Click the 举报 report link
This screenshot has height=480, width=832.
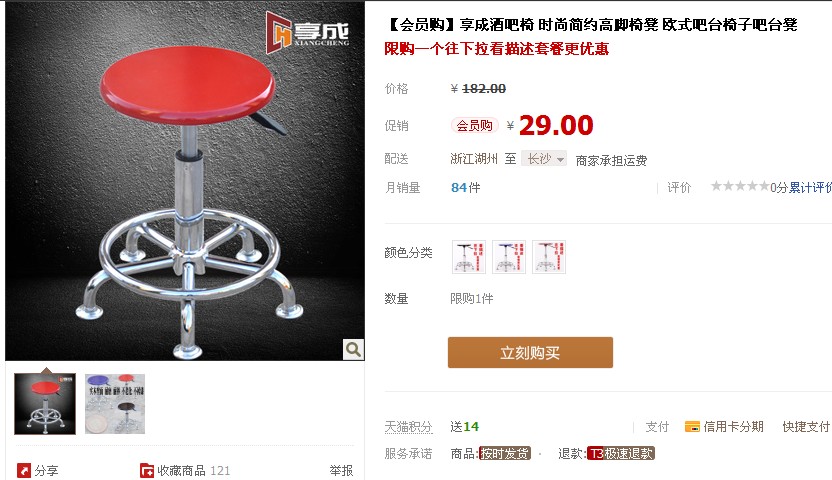[x=341, y=470]
